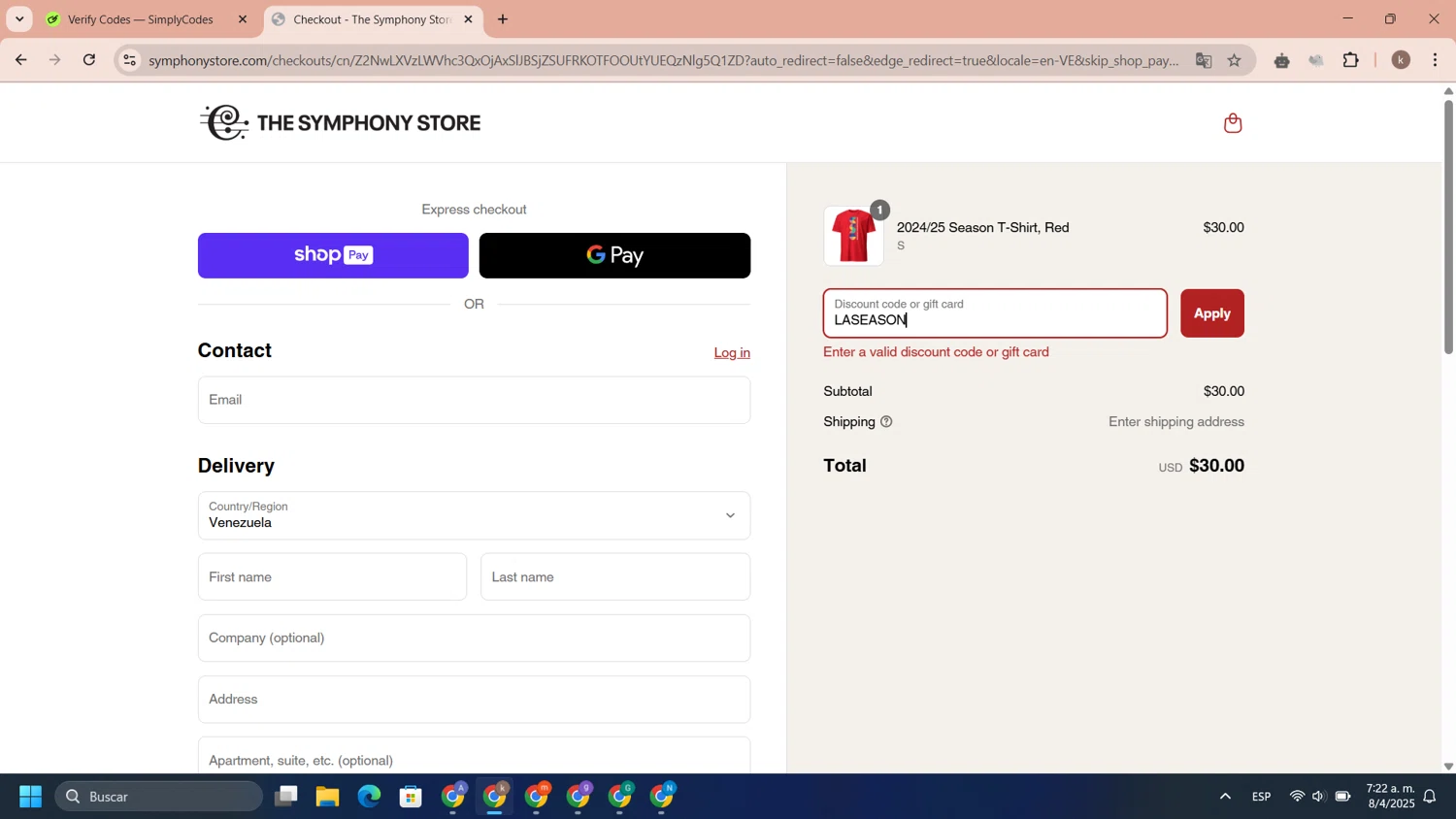Open File Explorer from the taskbar
1456x819 pixels.
tap(327, 797)
